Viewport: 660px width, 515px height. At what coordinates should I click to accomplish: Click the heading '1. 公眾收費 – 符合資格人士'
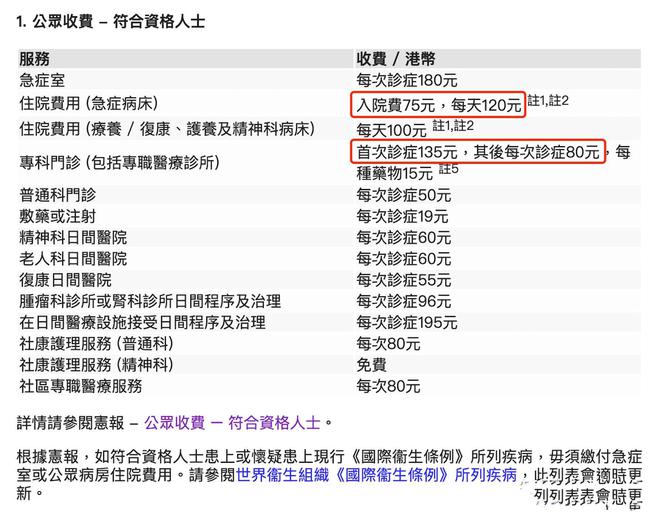111,21
